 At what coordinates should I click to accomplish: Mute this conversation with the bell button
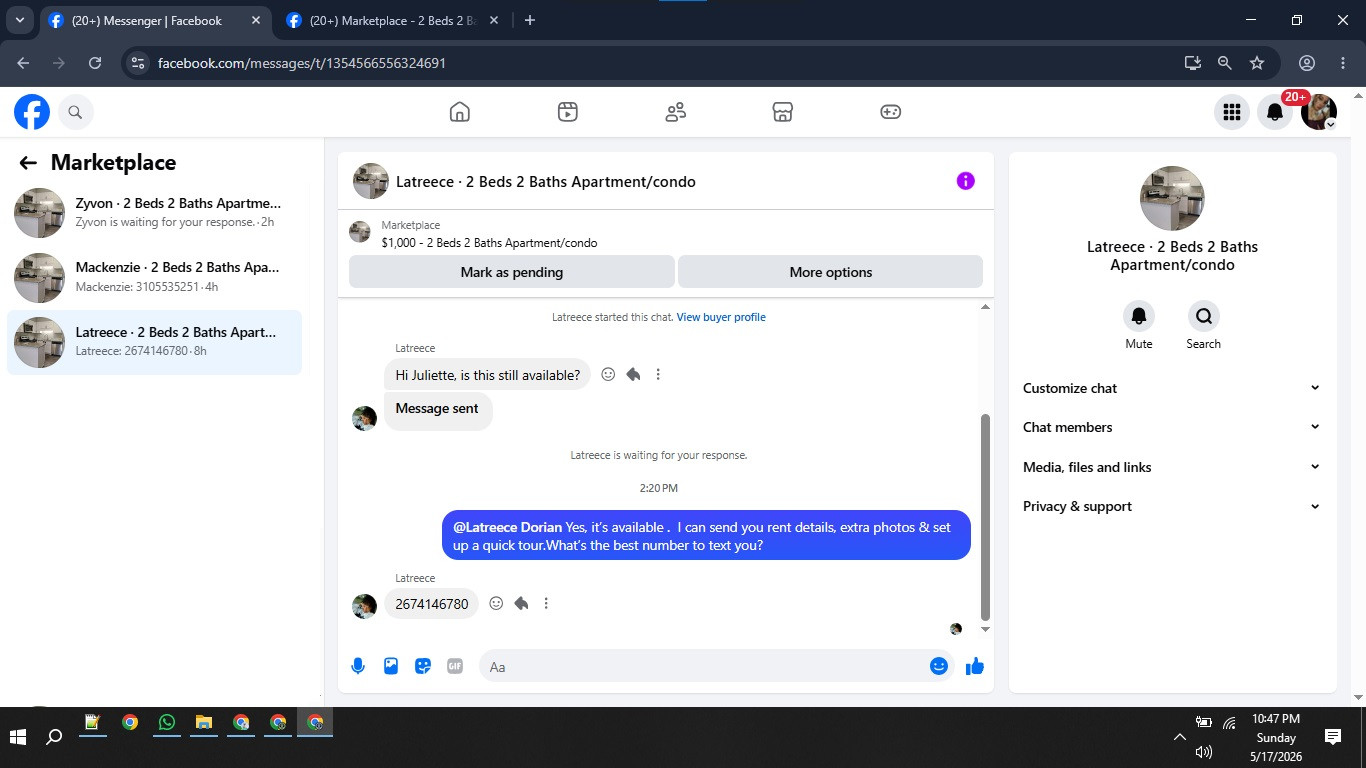(x=1139, y=316)
